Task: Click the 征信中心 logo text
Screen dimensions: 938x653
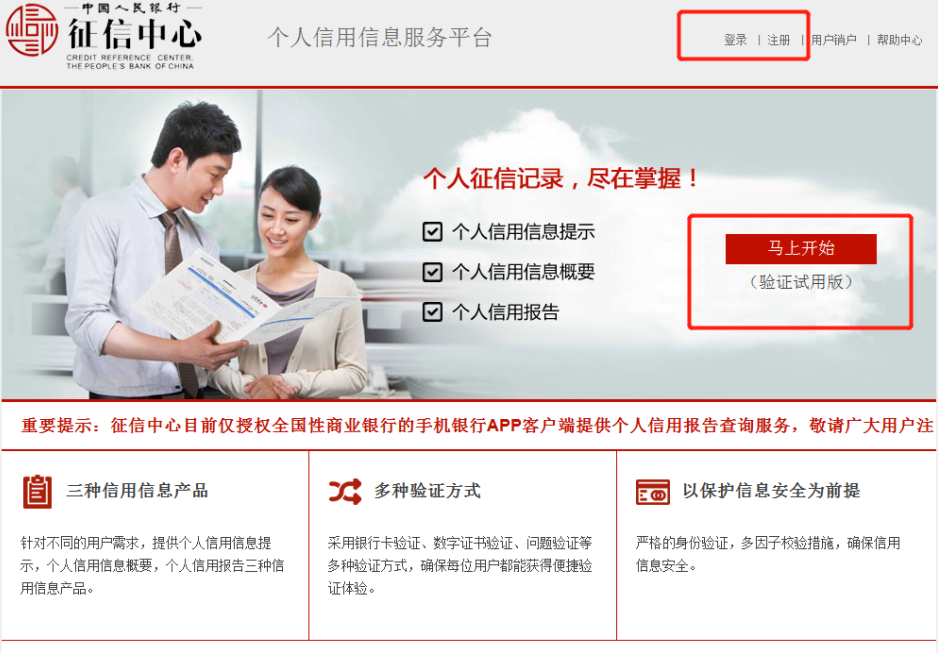Action: [x=135, y=34]
